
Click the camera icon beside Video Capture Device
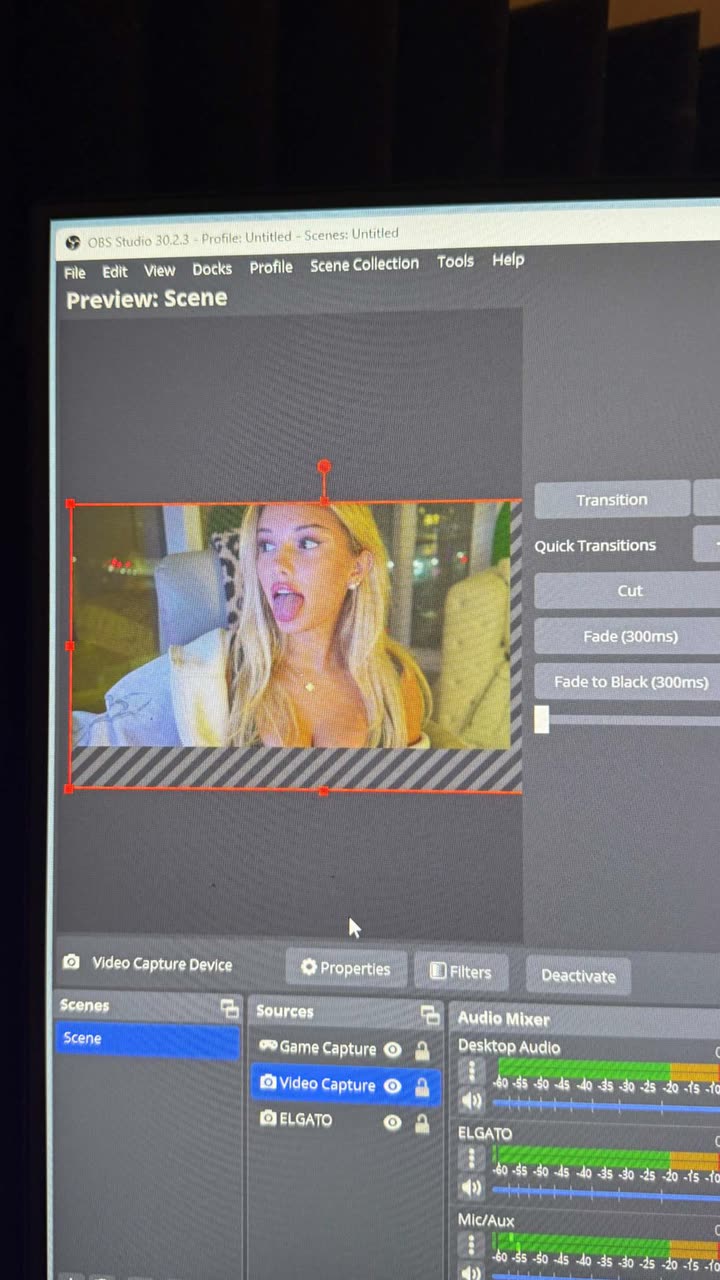tap(71, 962)
